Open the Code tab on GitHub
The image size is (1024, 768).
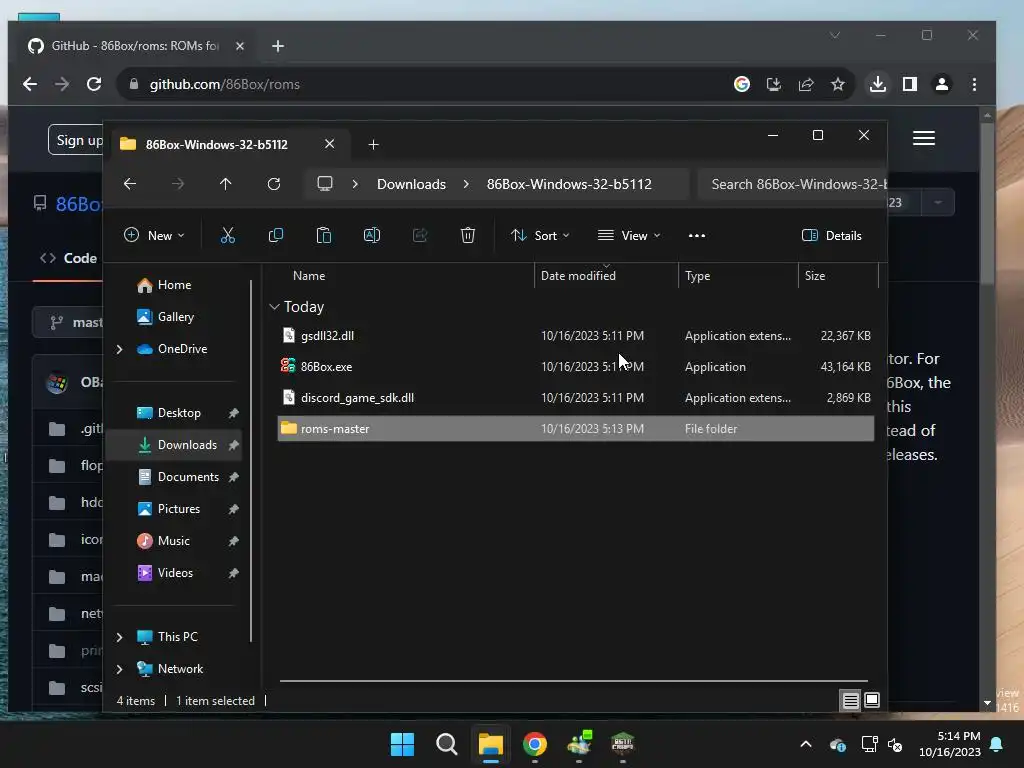[x=69, y=258]
